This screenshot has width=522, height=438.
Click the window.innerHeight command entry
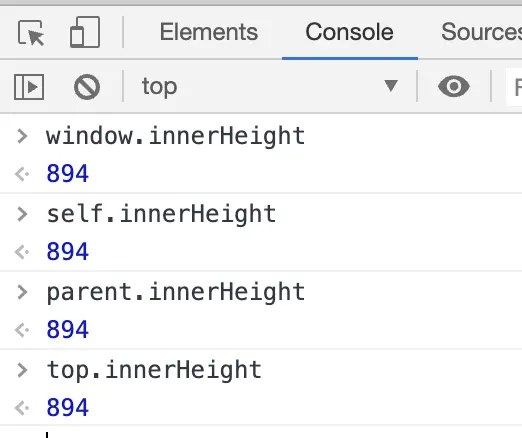176,136
